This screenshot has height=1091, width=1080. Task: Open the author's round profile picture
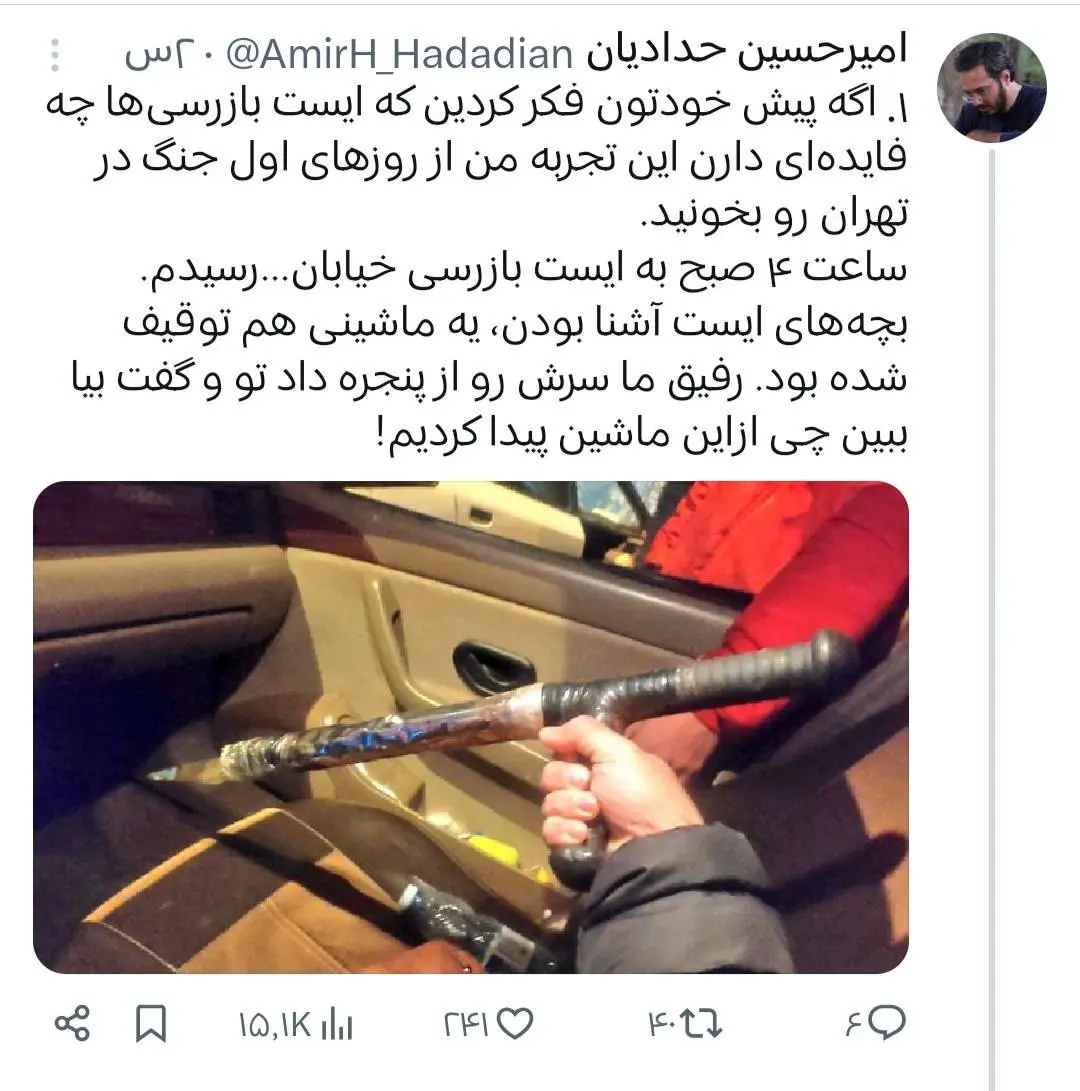(x=992, y=88)
